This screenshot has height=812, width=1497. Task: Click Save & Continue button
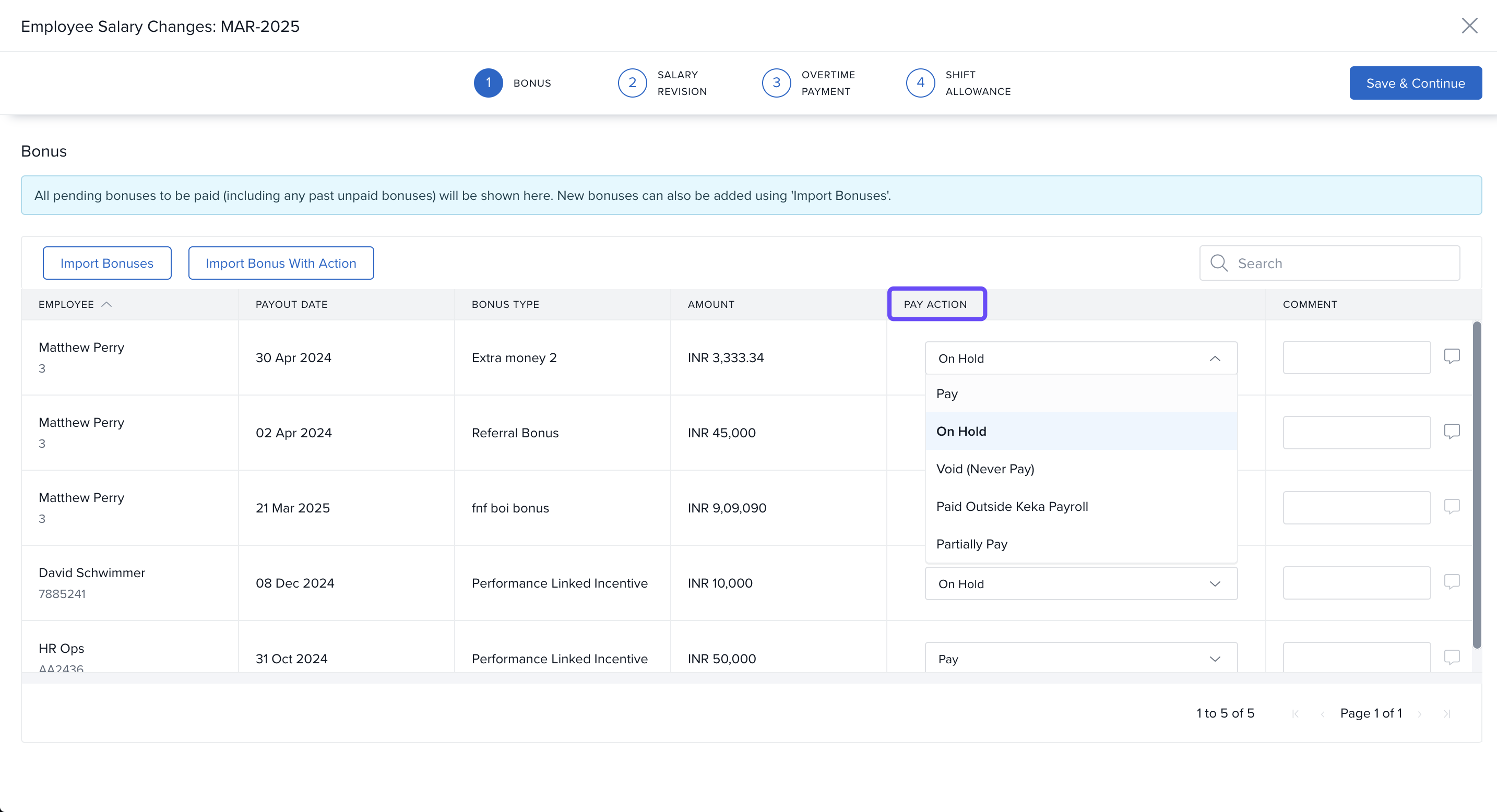coord(1415,83)
